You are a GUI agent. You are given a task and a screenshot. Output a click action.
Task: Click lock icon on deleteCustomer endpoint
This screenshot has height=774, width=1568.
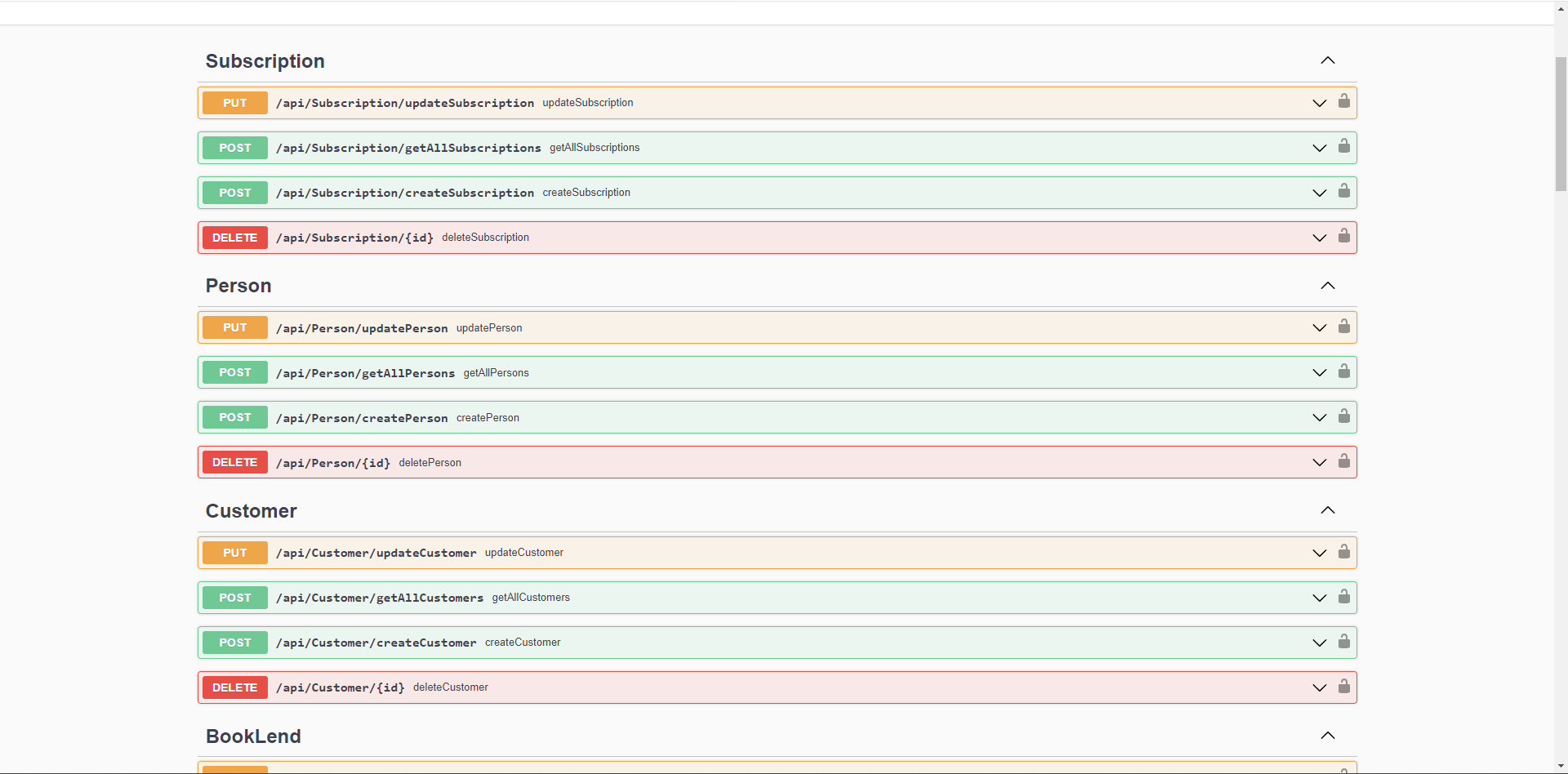point(1343,687)
